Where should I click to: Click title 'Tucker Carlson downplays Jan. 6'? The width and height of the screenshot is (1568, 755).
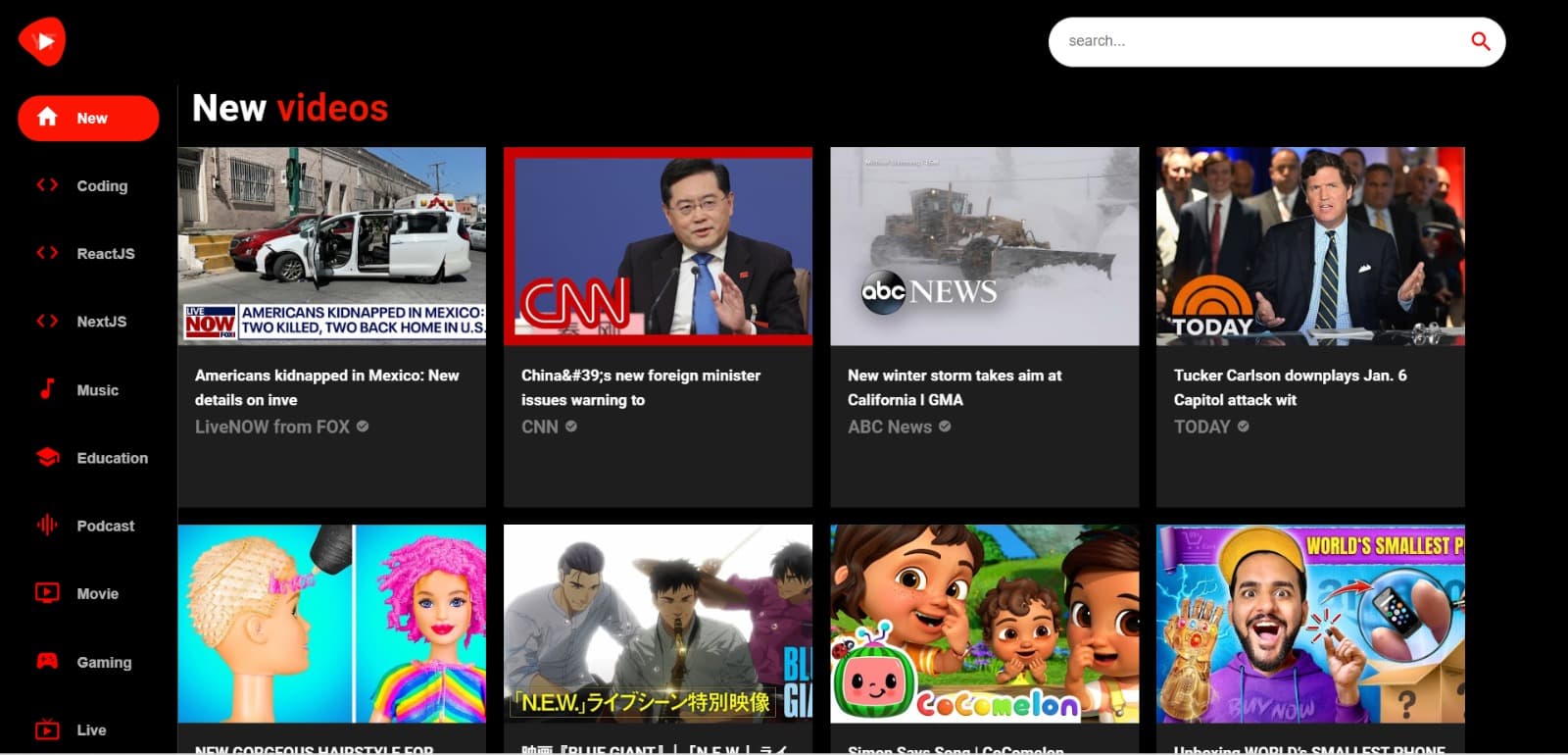coord(1290,387)
